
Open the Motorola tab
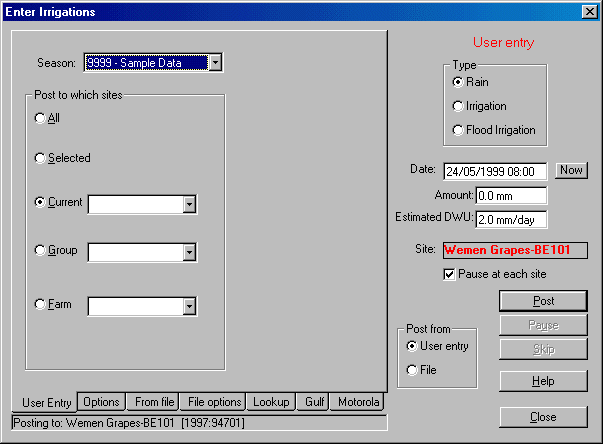click(356, 401)
